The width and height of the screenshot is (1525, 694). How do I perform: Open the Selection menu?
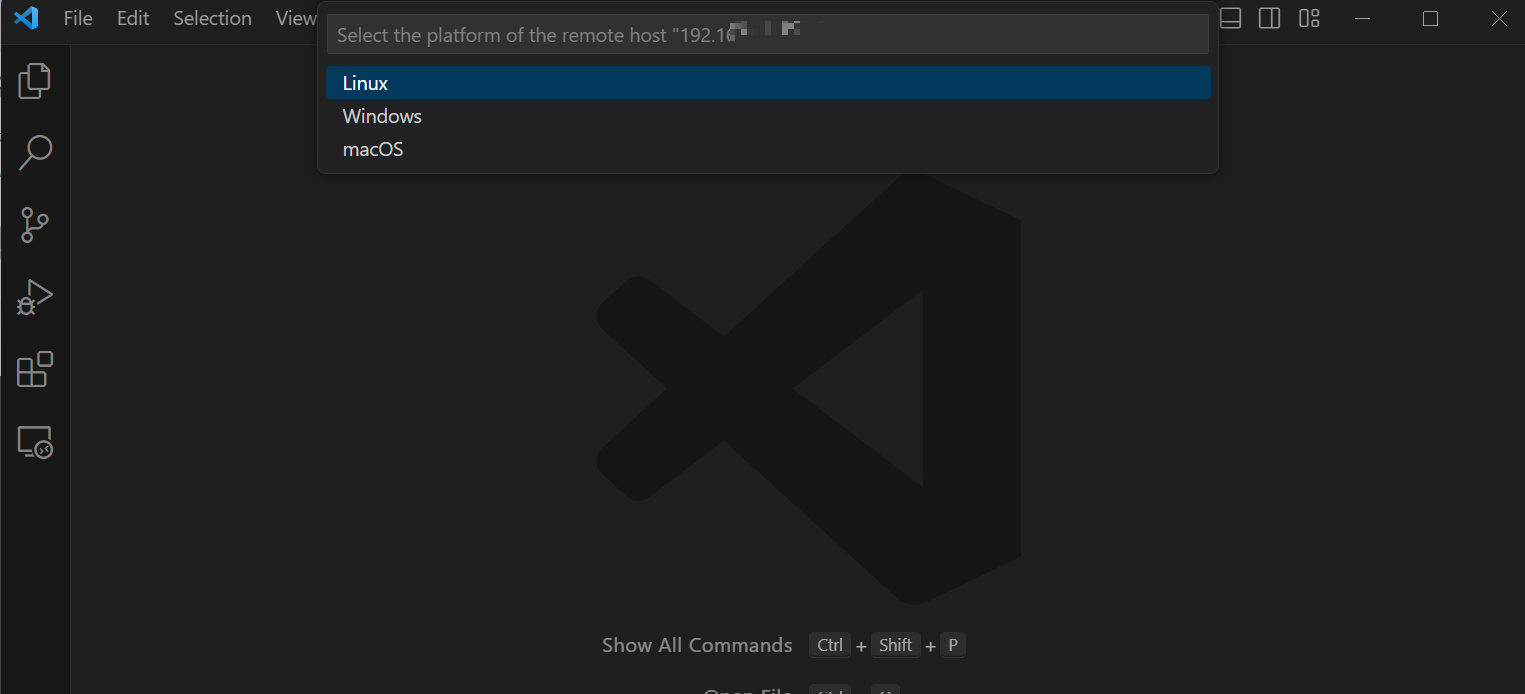(x=213, y=18)
